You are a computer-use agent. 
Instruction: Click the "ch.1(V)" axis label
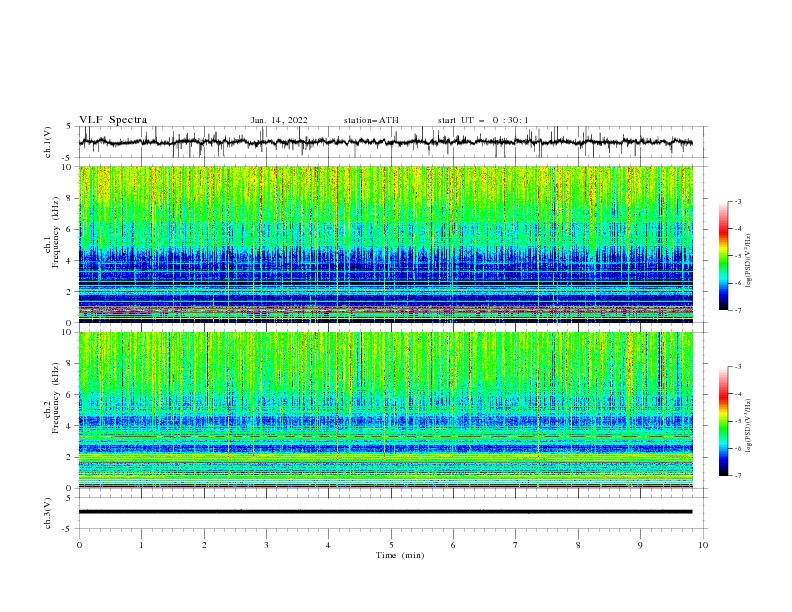(48, 142)
